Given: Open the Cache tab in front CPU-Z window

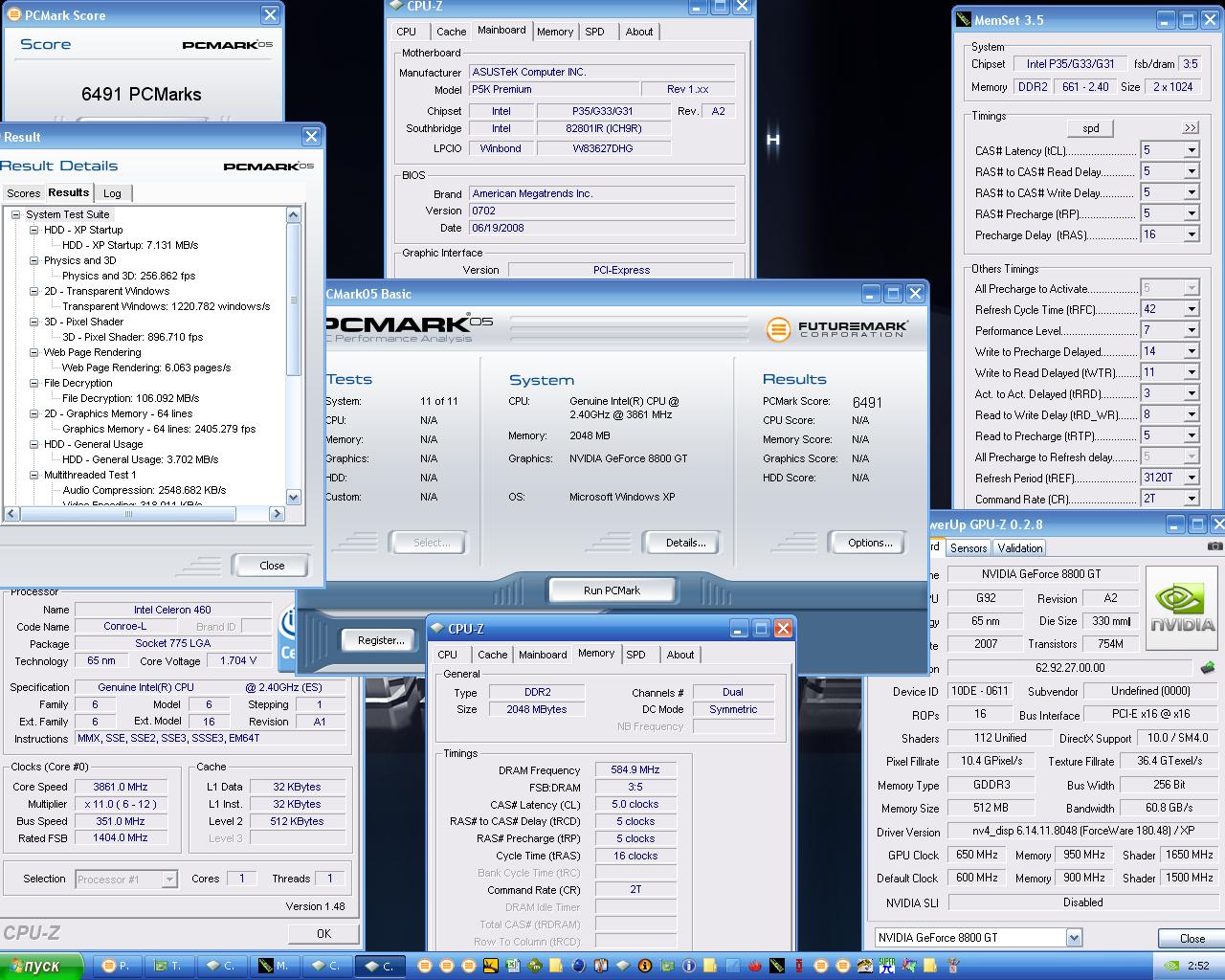Looking at the screenshot, I should tap(492, 655).
